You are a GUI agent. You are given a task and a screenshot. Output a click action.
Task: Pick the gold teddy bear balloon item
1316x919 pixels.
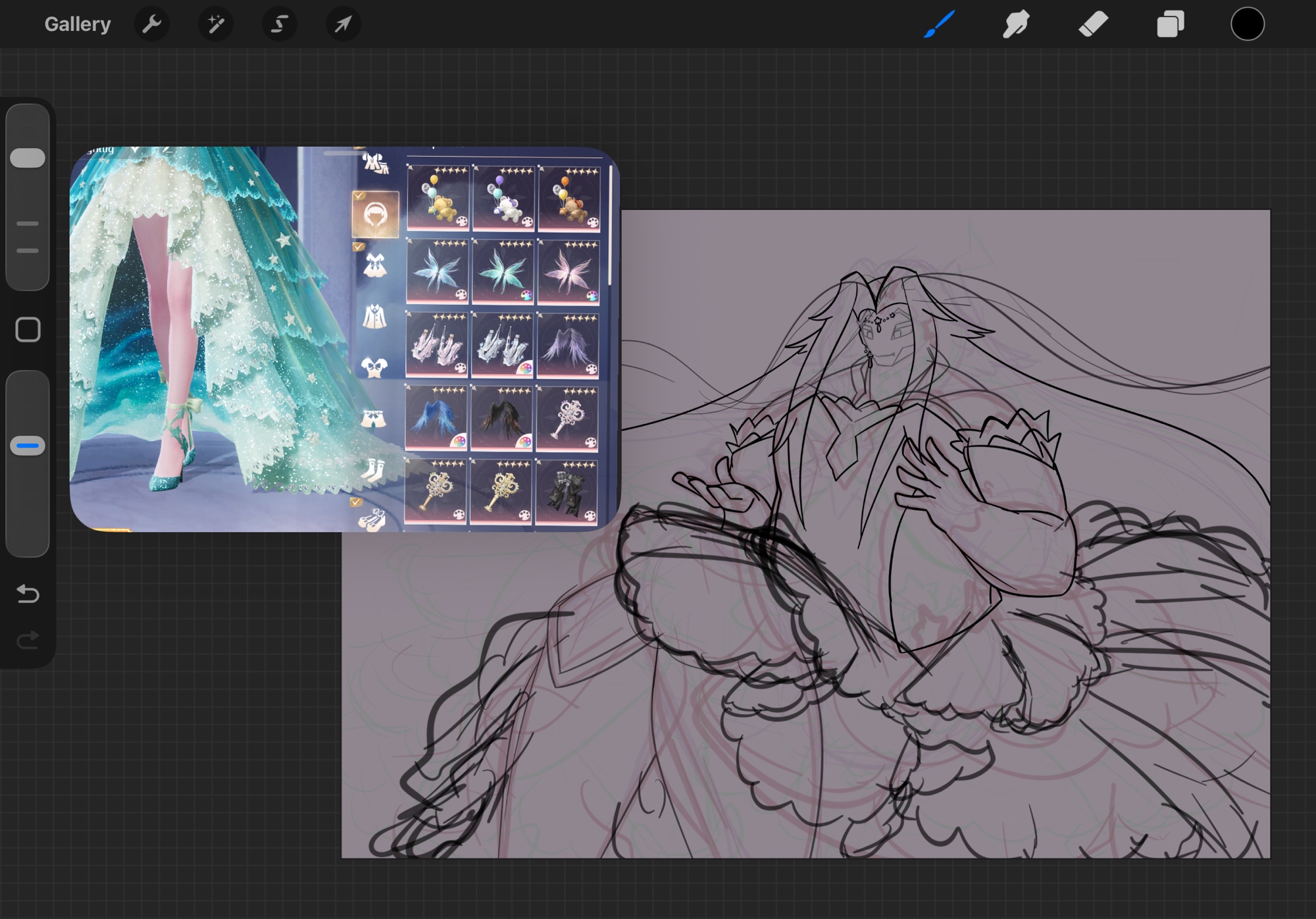tap(438, 198)
